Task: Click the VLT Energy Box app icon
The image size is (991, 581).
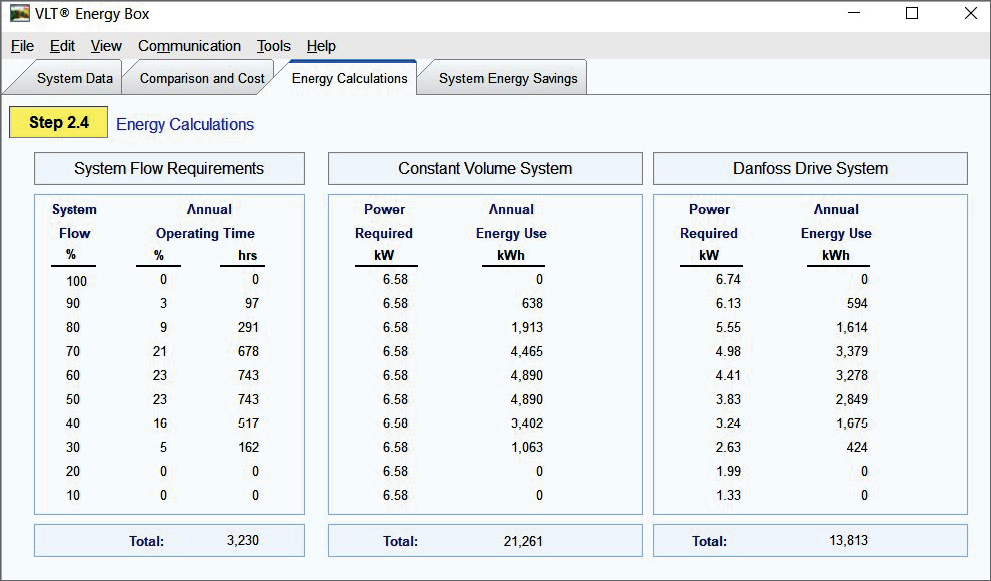Action: pos(19,14)
